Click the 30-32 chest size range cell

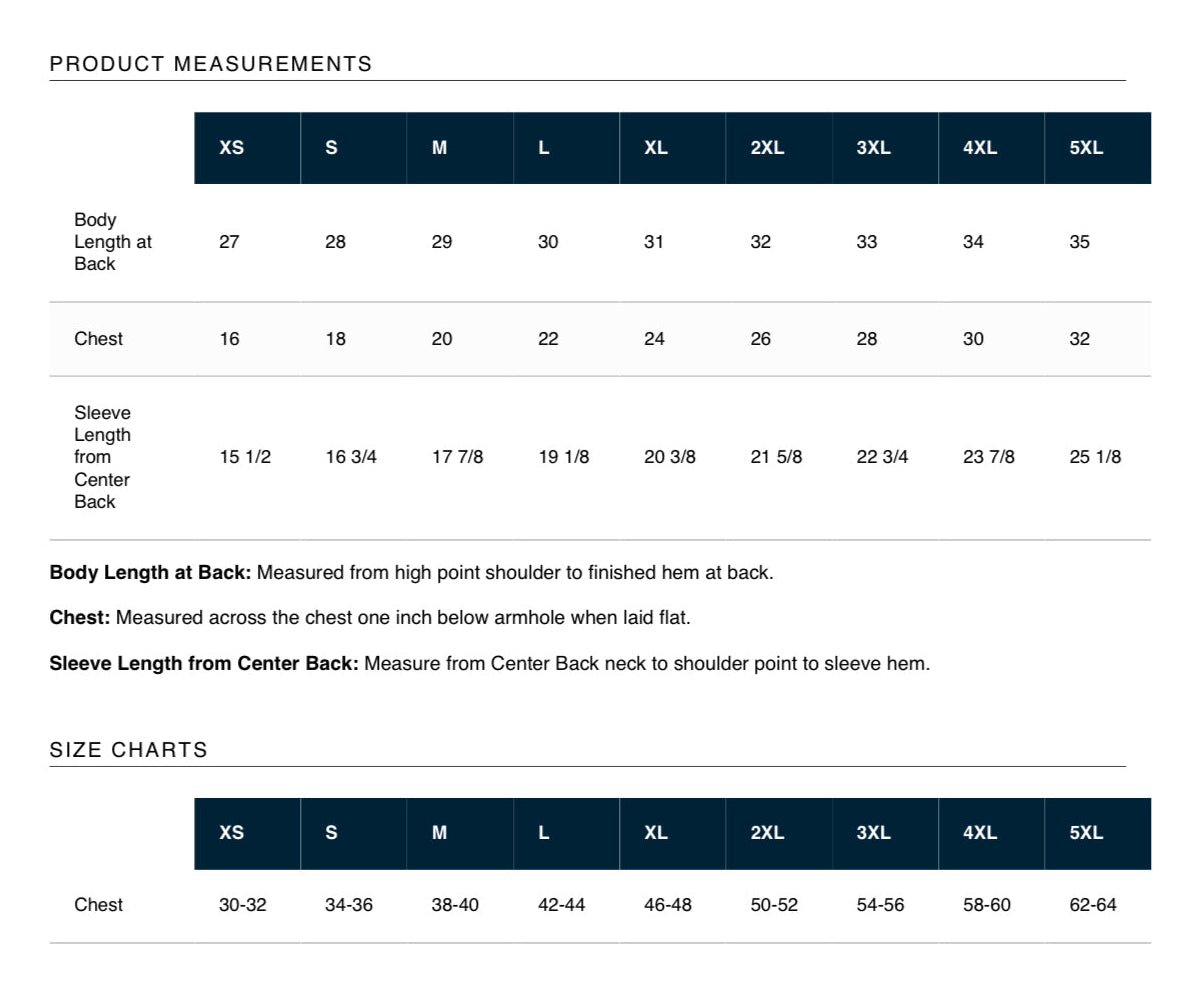tap(243, 905)
